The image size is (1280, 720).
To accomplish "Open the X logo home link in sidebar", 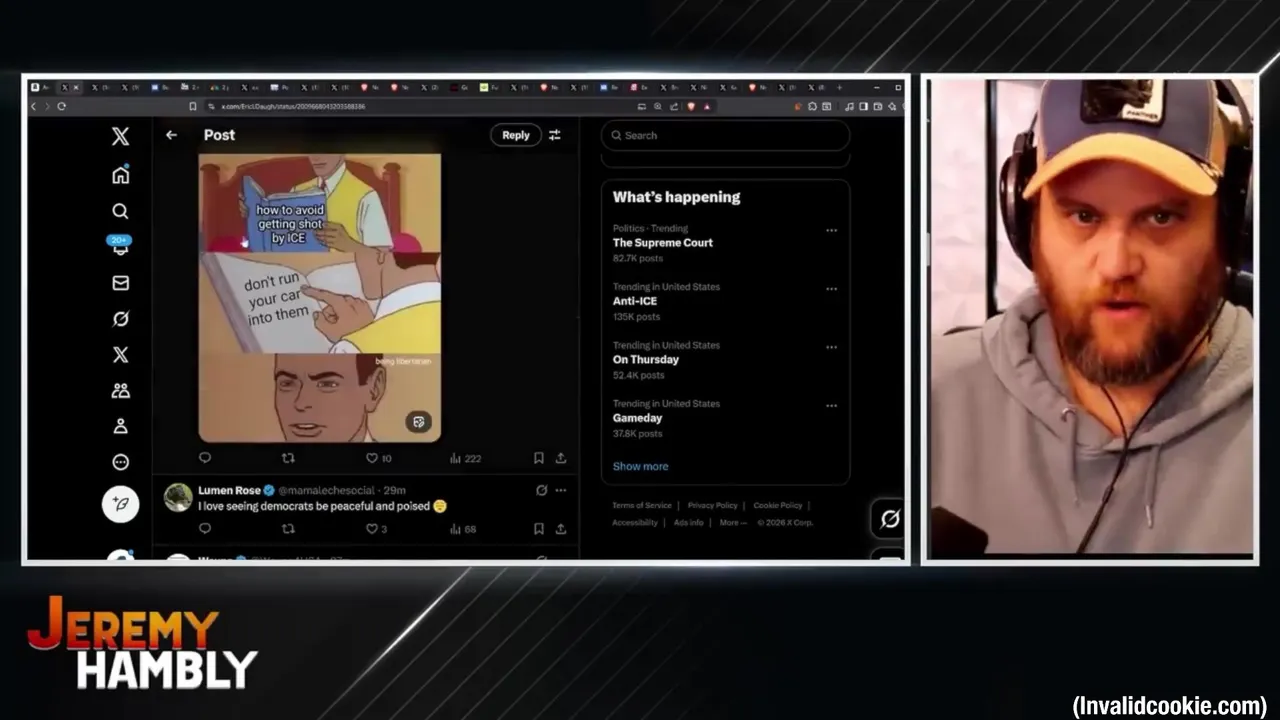I will (120, 137).
